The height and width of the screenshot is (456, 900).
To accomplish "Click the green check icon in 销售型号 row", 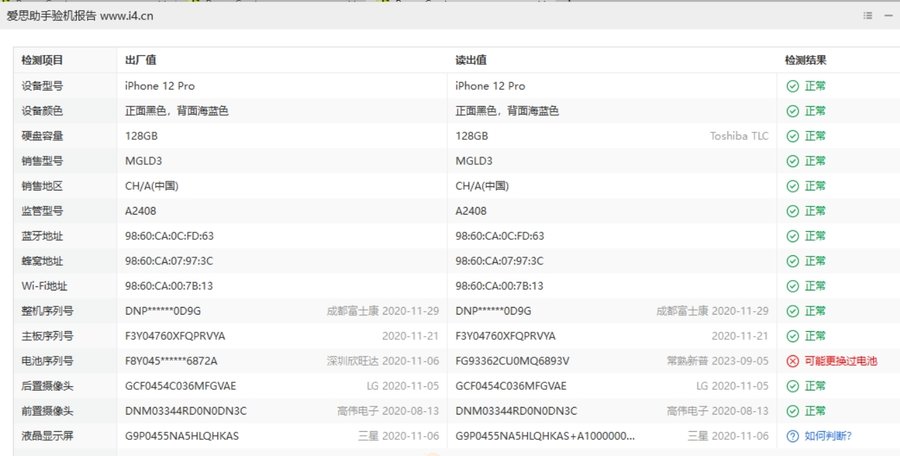I will pos(793,161).
